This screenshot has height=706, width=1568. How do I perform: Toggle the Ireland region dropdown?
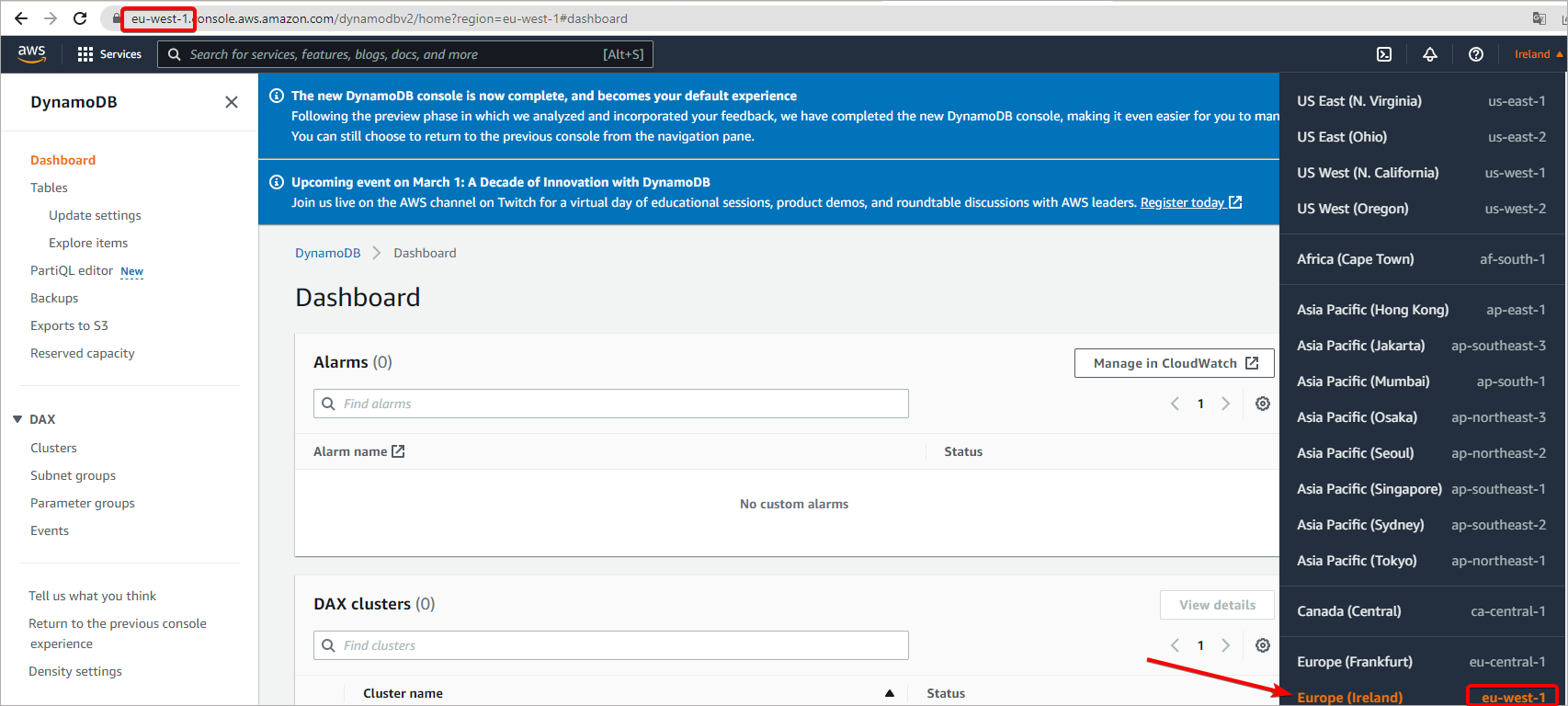1539,54
